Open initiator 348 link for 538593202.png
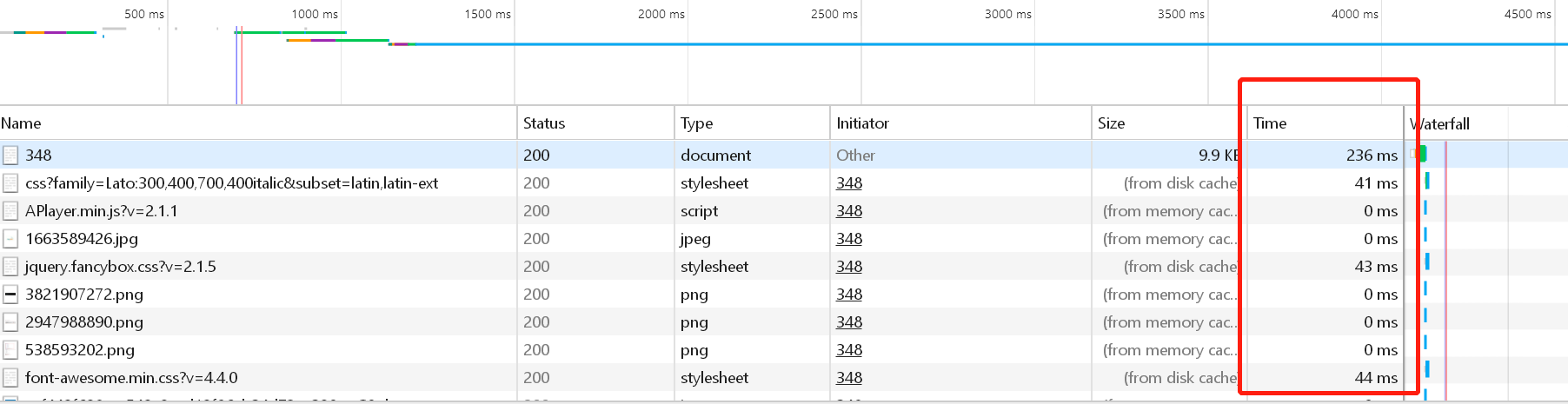 849,349
